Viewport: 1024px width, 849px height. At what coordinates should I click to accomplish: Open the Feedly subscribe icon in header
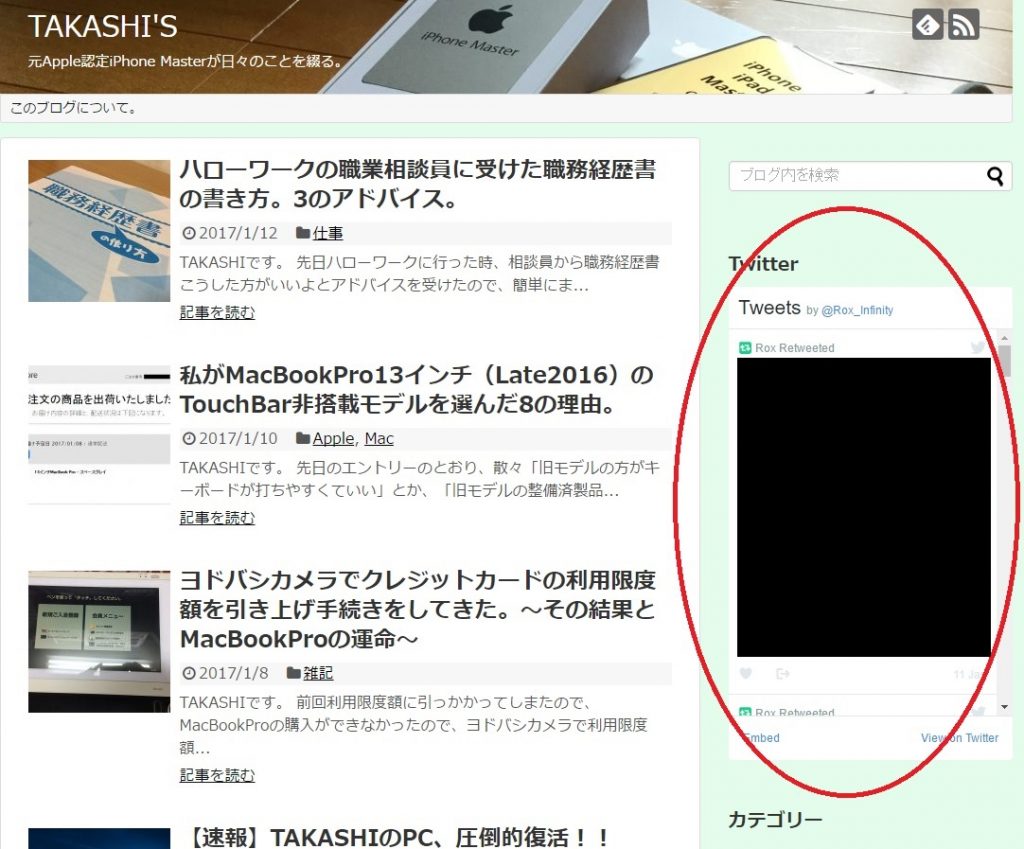coord(927,25)
